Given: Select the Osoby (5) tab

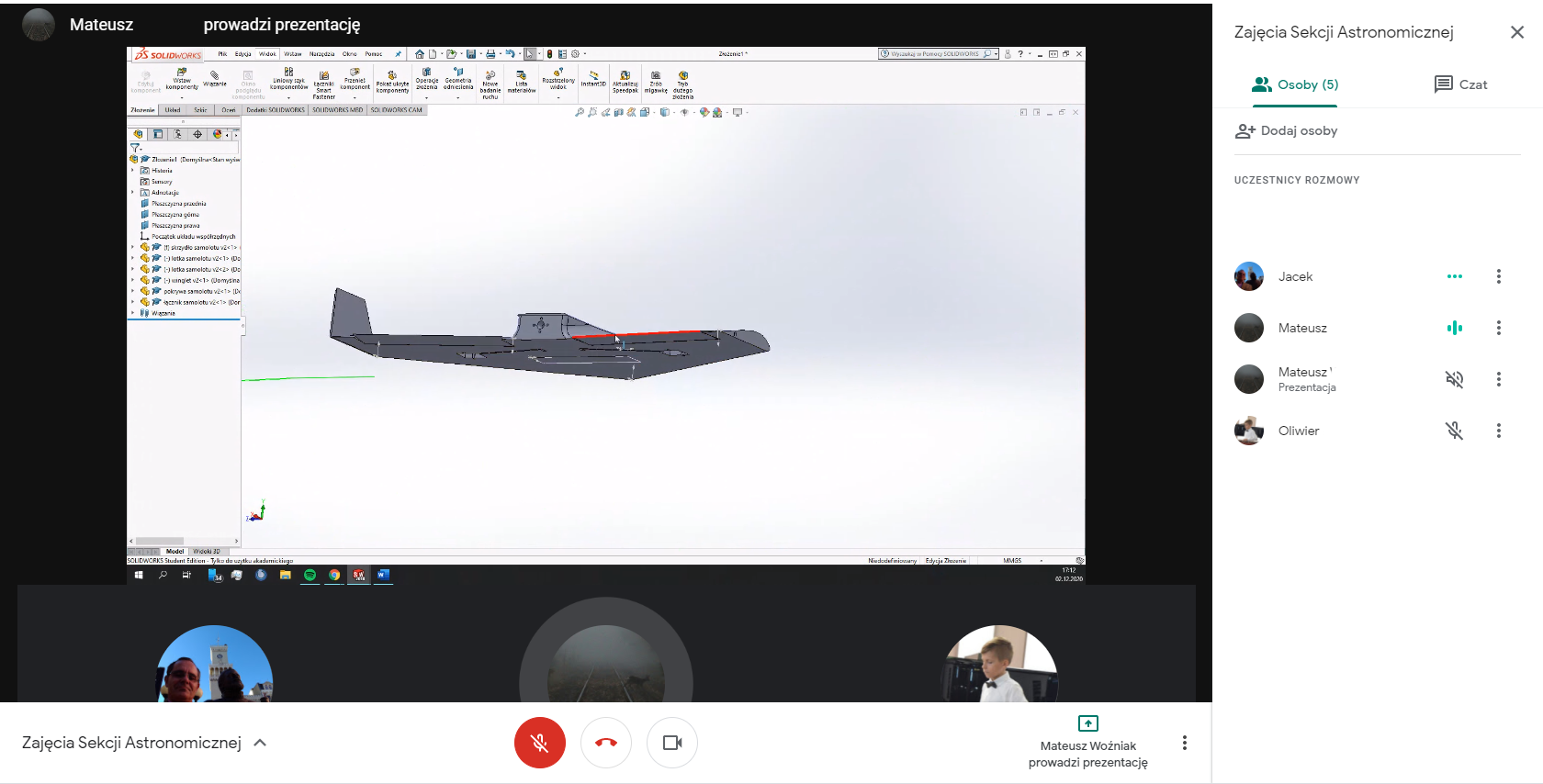Looking at the screenshot, I should coord(1296,84).
